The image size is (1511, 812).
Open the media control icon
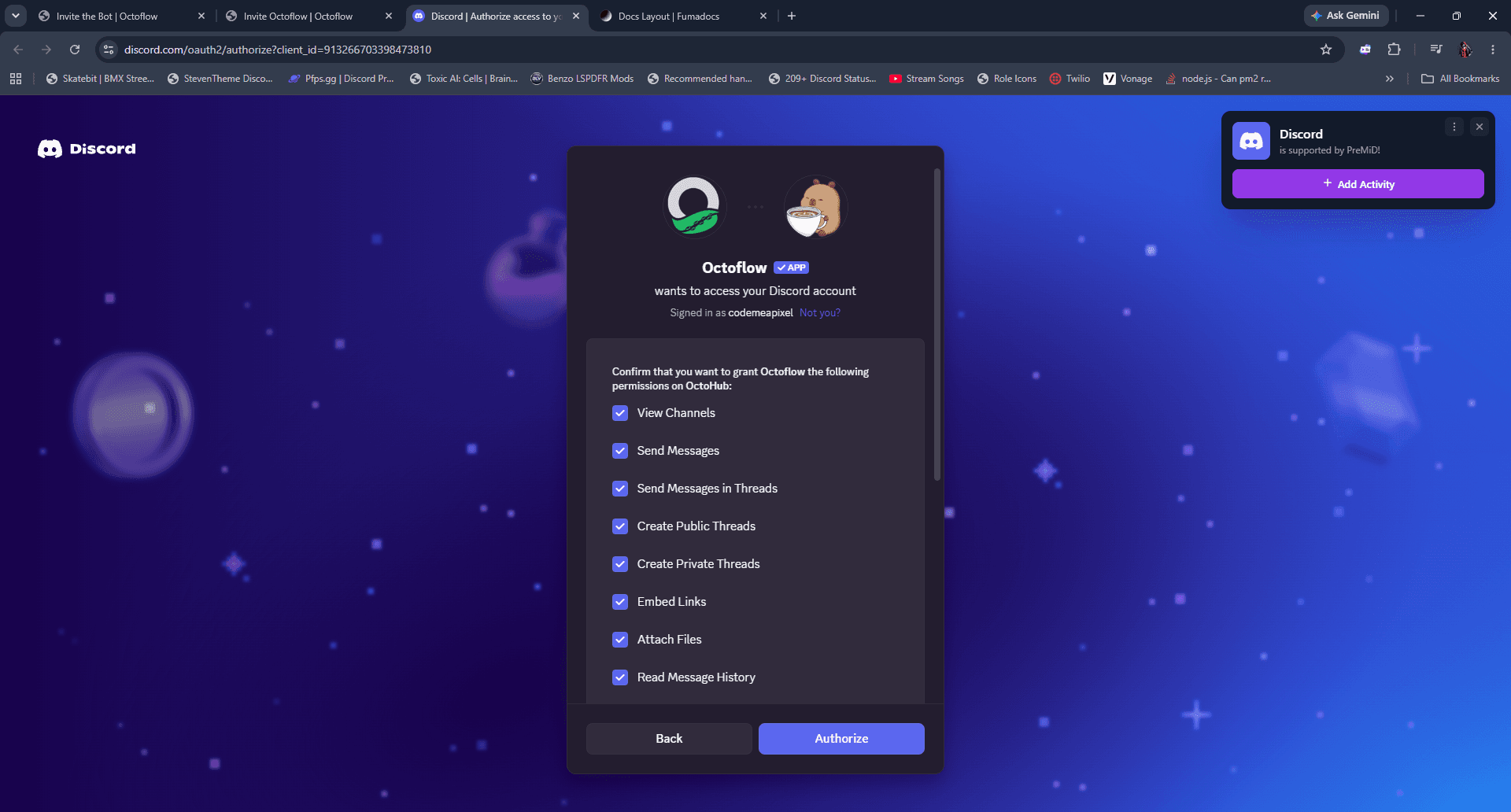[x=1436, y=50]
